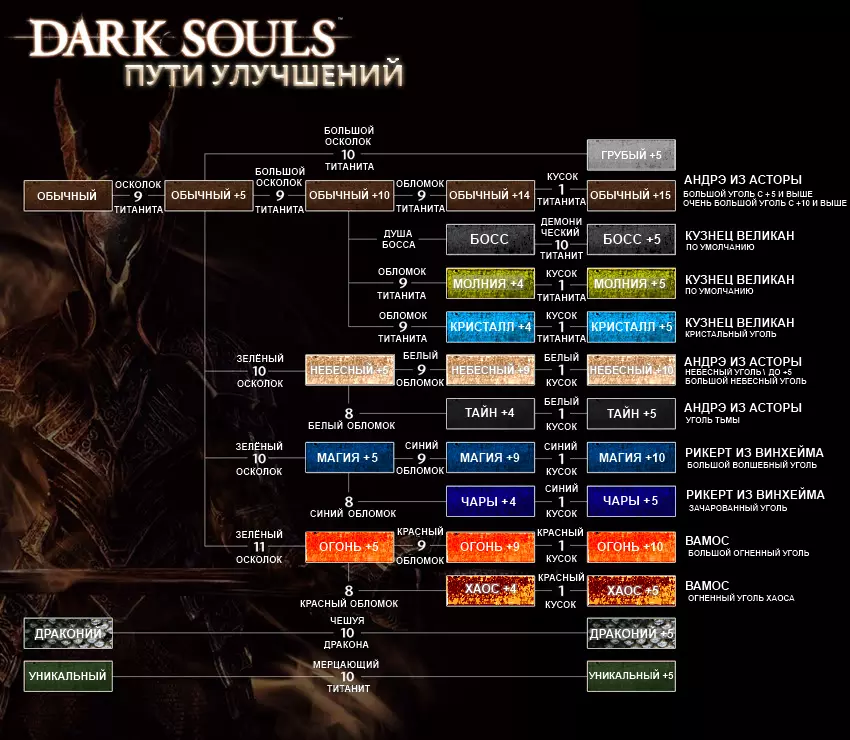Click КУЗНЕЦ ВЕЛИКАН beside БОСС +5
The image size is (850, 740).
739,235
